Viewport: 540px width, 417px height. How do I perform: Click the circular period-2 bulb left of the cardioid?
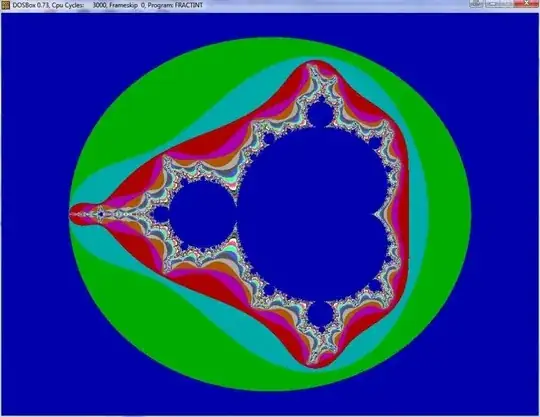click(x=203, y=215)
